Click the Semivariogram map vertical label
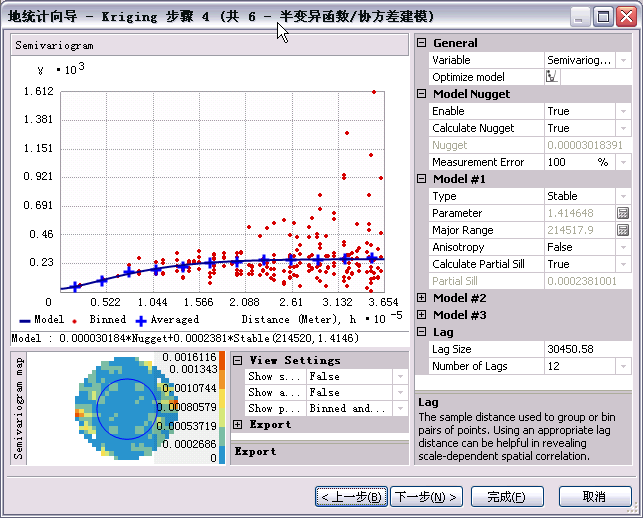 point(18,408)
